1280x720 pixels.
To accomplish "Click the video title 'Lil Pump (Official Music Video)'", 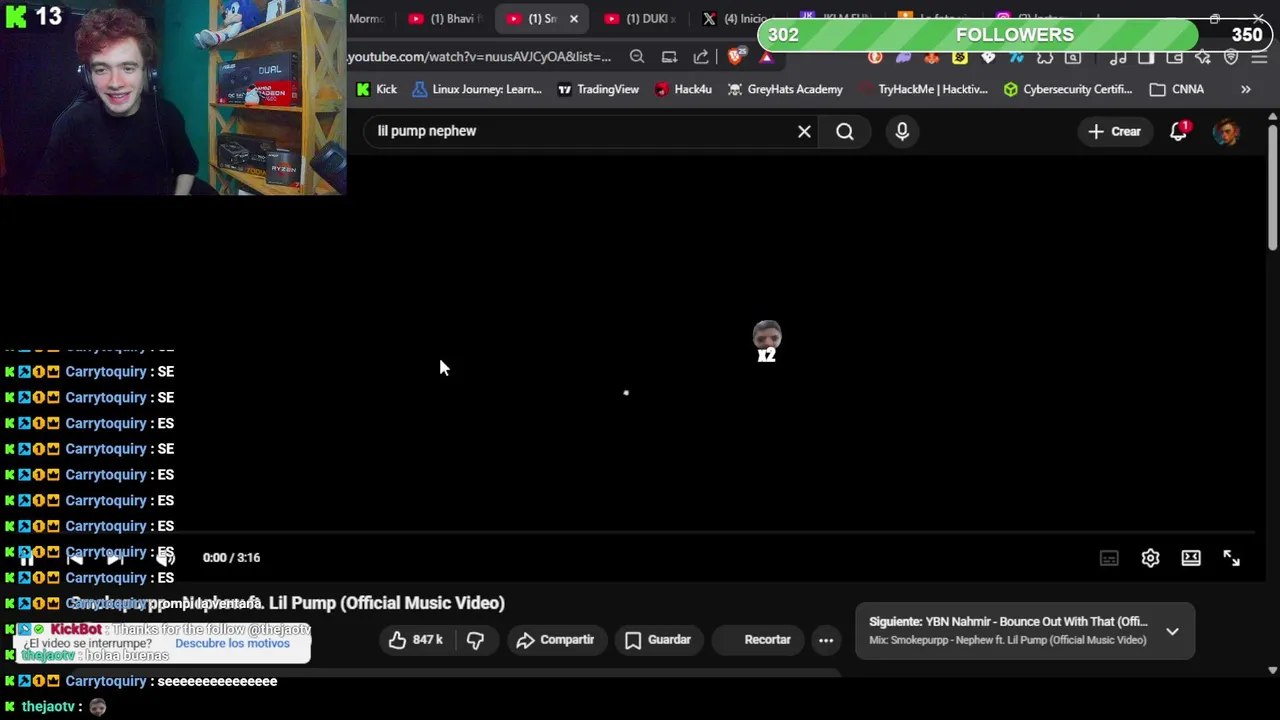I will 387,603.
